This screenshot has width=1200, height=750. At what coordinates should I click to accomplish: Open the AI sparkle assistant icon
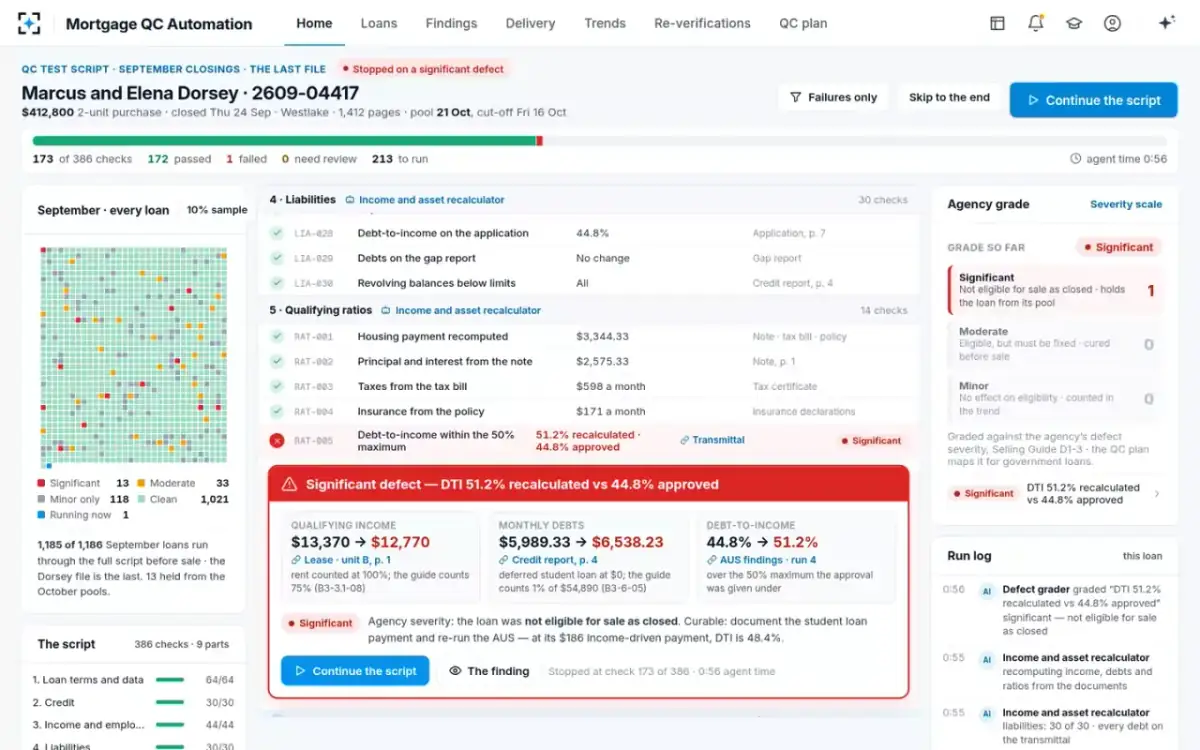pos(1166,23)
